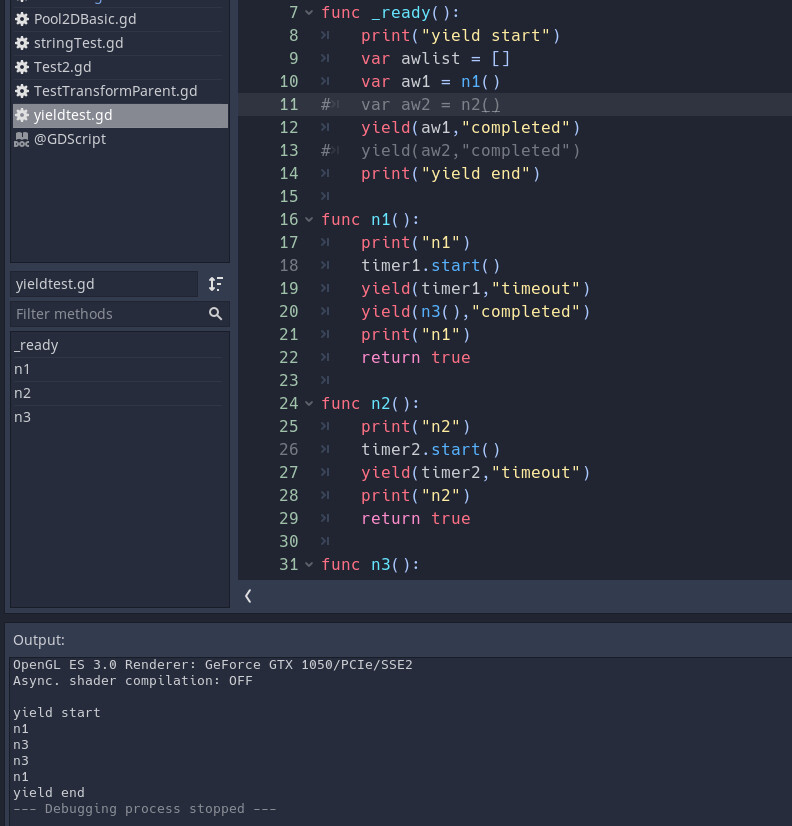The image size is (792, 826).
Task: Toggle alphabetical sorting of methods list
Action: 216,284
